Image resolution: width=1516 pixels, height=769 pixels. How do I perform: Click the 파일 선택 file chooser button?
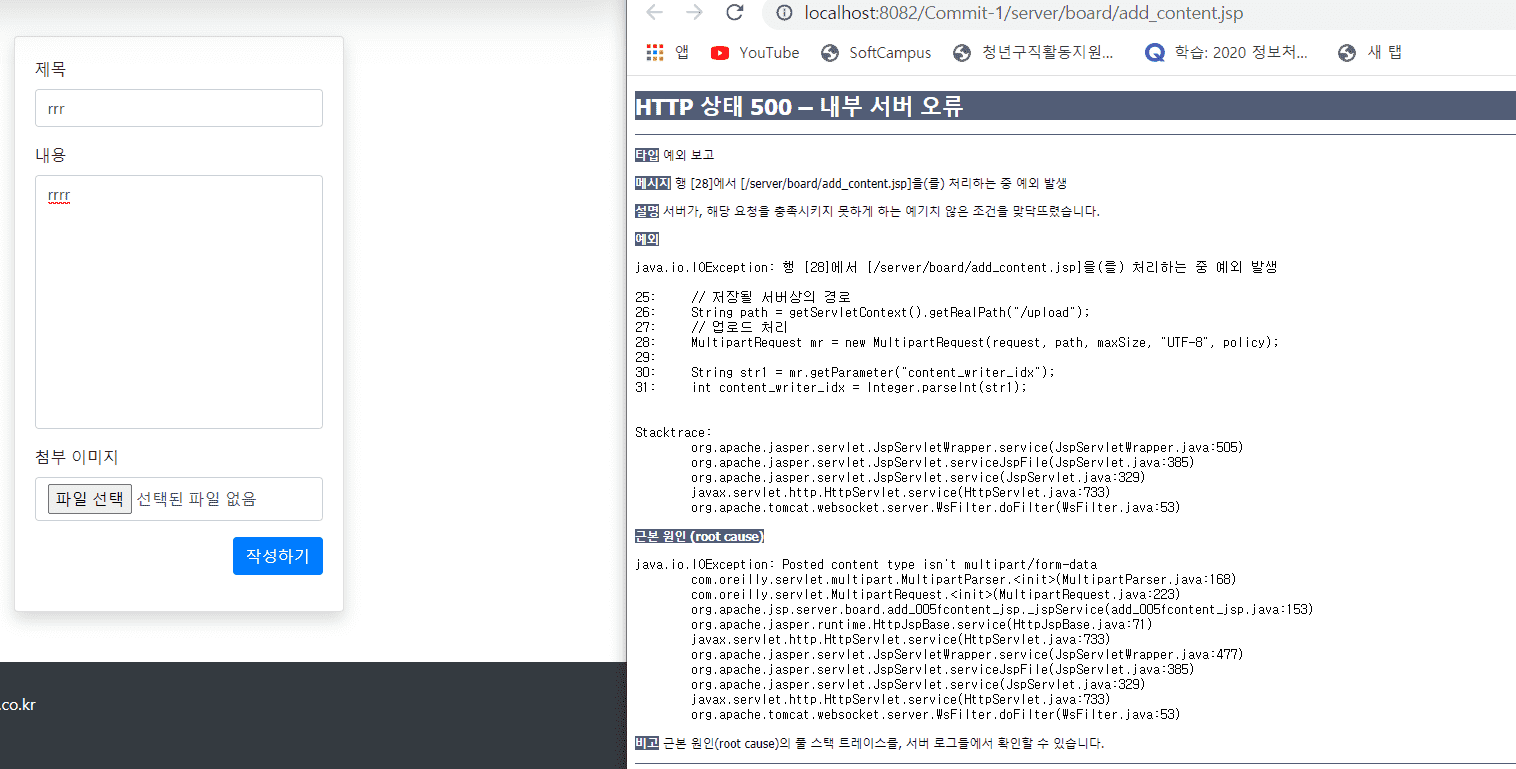click(x=90, y=499)
